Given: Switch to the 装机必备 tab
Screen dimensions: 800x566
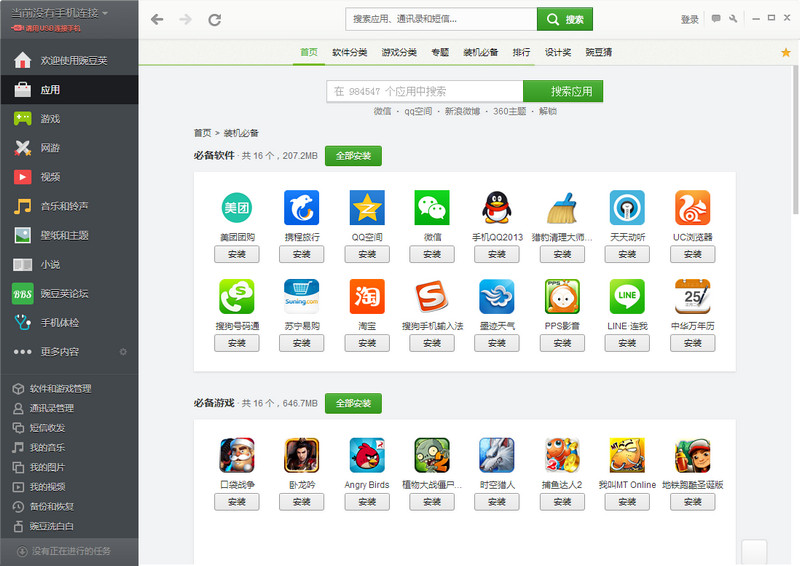Looking at the screenshot, I should coord(481,52).
